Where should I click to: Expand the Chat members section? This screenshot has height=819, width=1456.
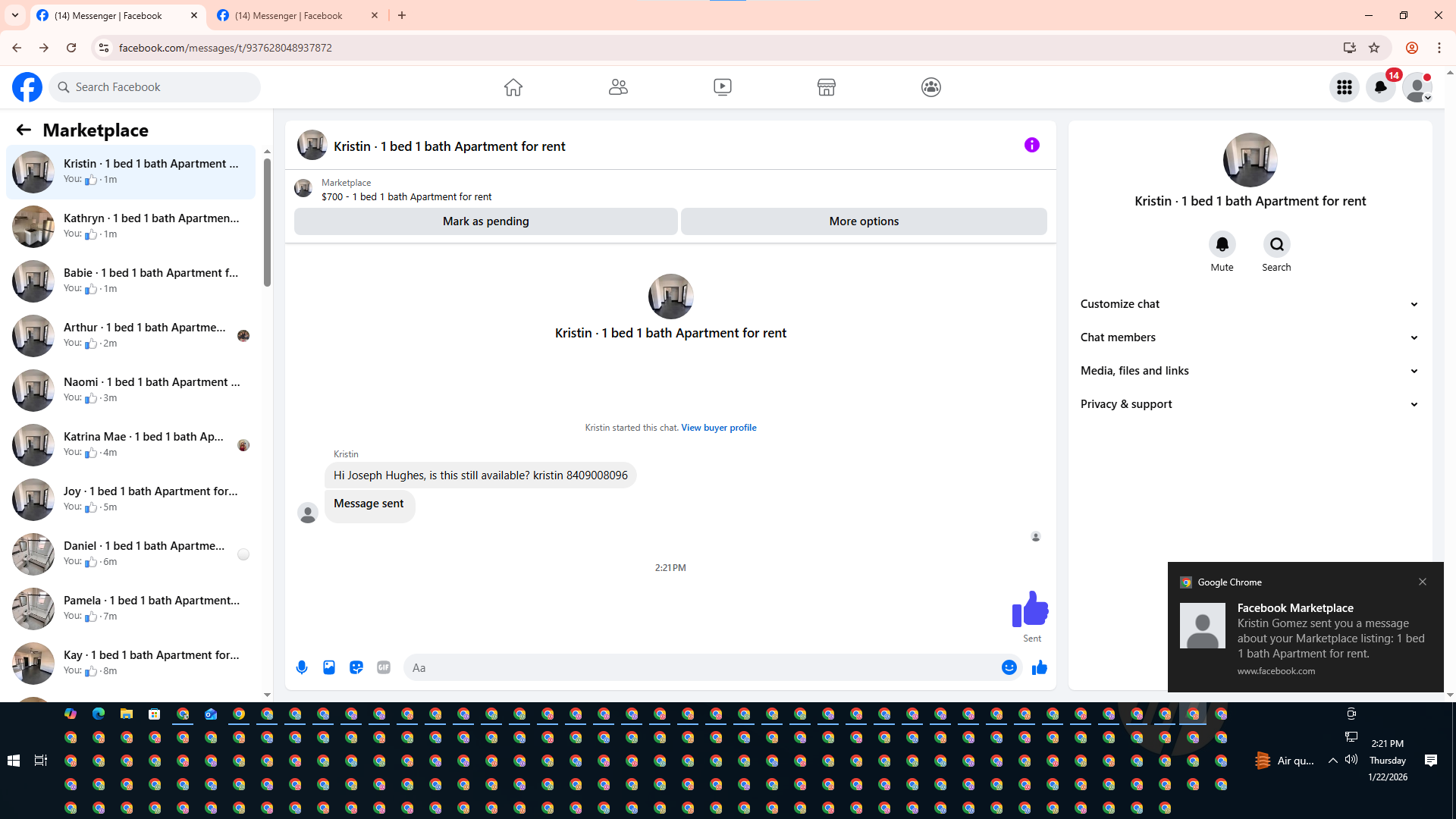1250,337
